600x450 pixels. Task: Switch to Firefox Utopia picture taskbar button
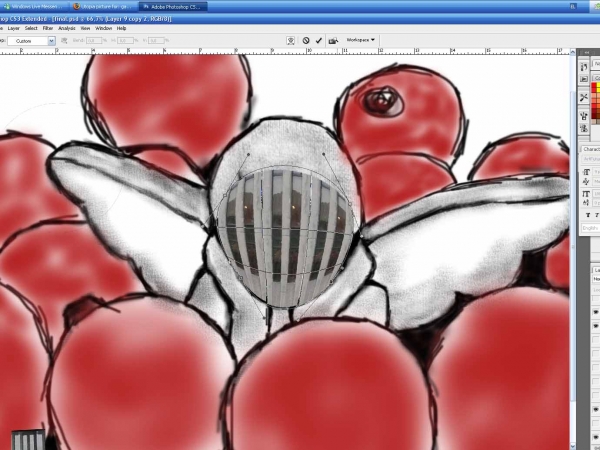pyautogui.click(x=104, y=7)
